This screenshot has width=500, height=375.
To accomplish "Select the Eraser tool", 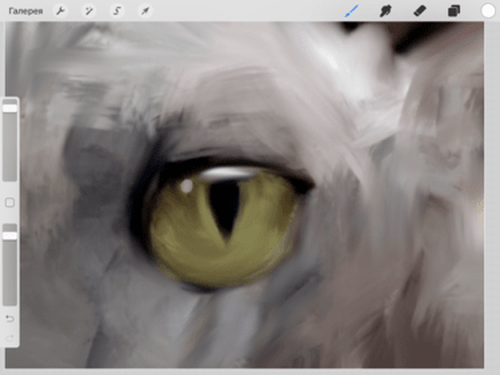I will [x=420, y=11].
